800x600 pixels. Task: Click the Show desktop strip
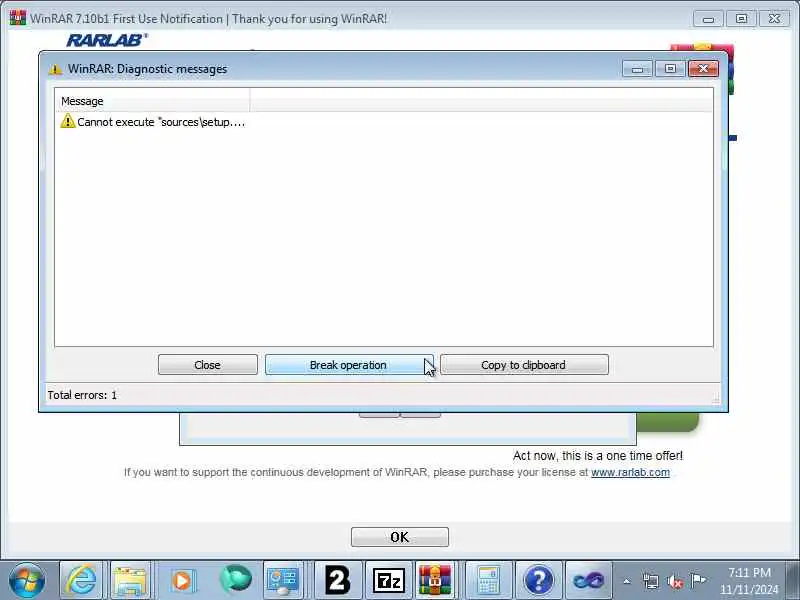coord(792,581)
